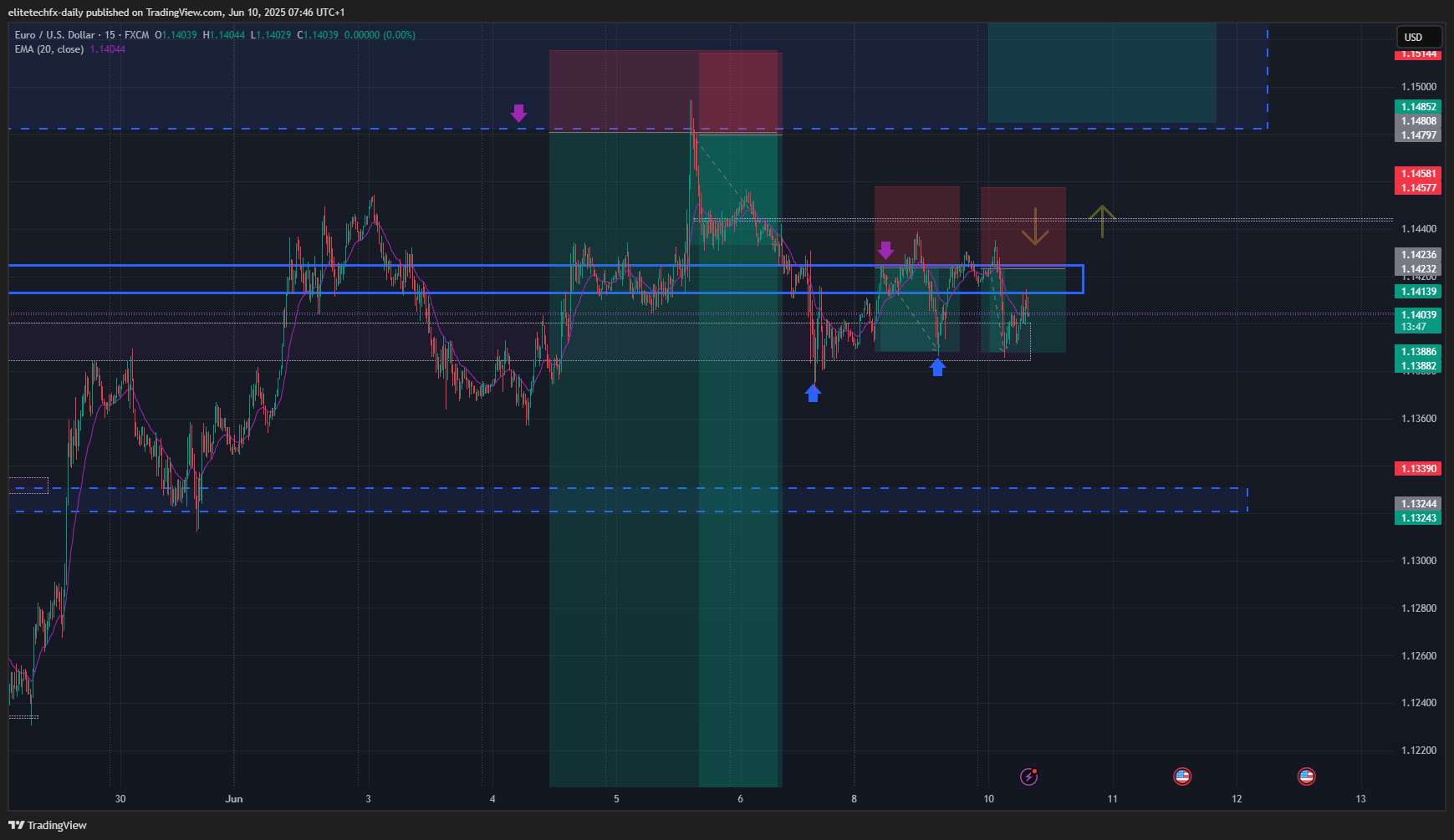Viewport: 1454px width, 840px height.
Task: Click the green price label 1.14852
Action: pos(1418,107)
